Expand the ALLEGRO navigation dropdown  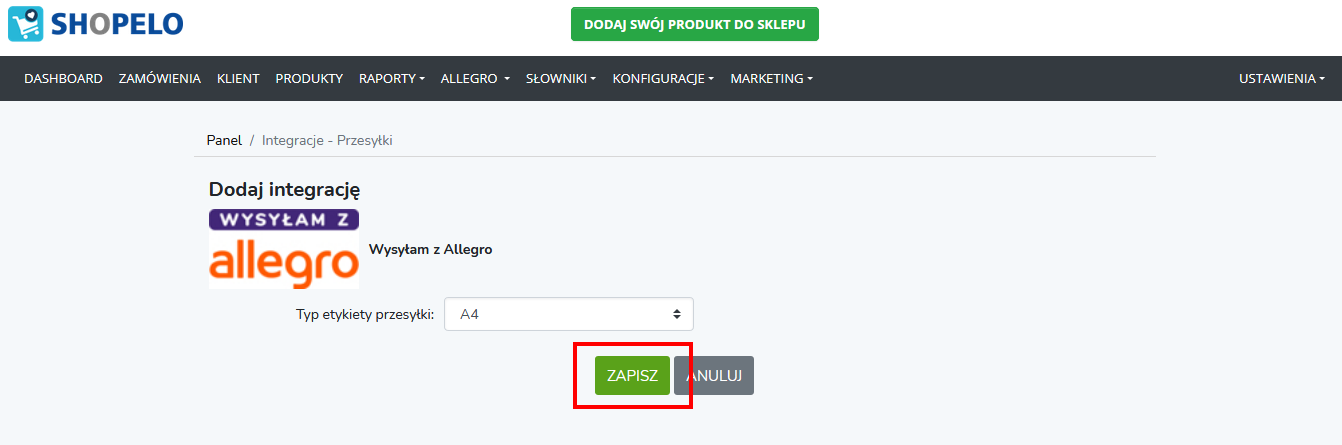475,78
